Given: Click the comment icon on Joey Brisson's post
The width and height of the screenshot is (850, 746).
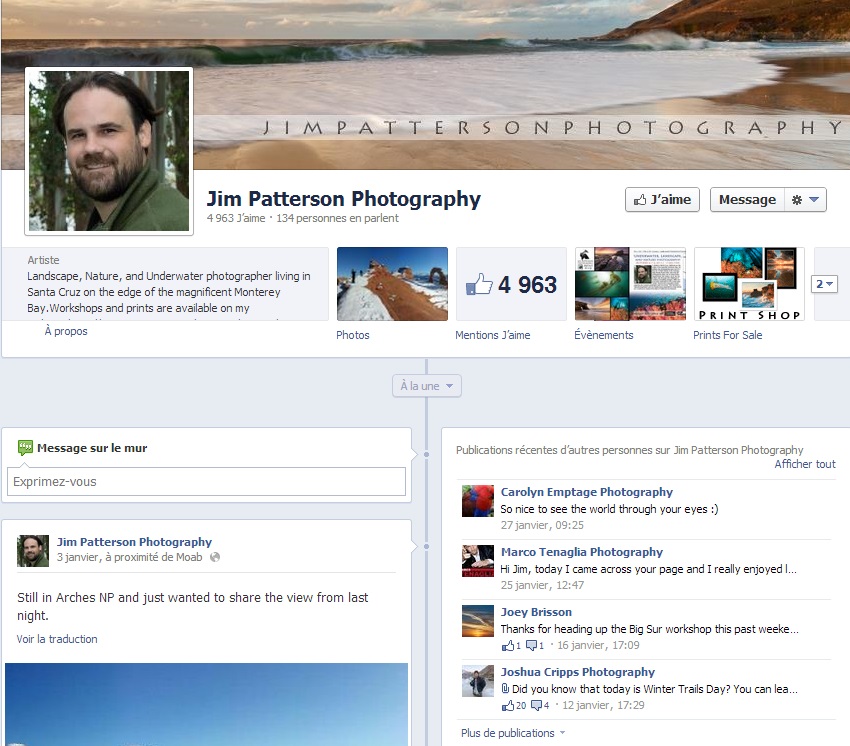Looking at the screenshot, I should [532, 645].
